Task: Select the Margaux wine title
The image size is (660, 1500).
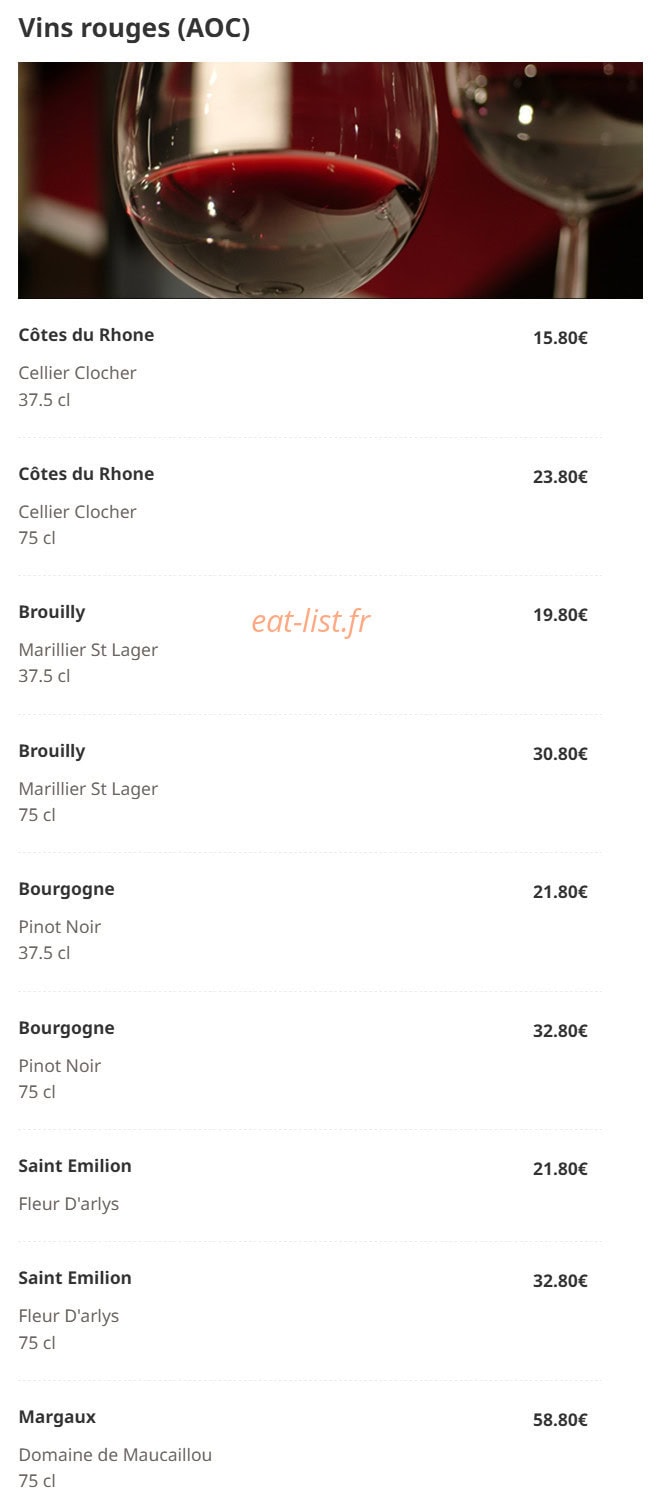Action: click(57, 1417)
